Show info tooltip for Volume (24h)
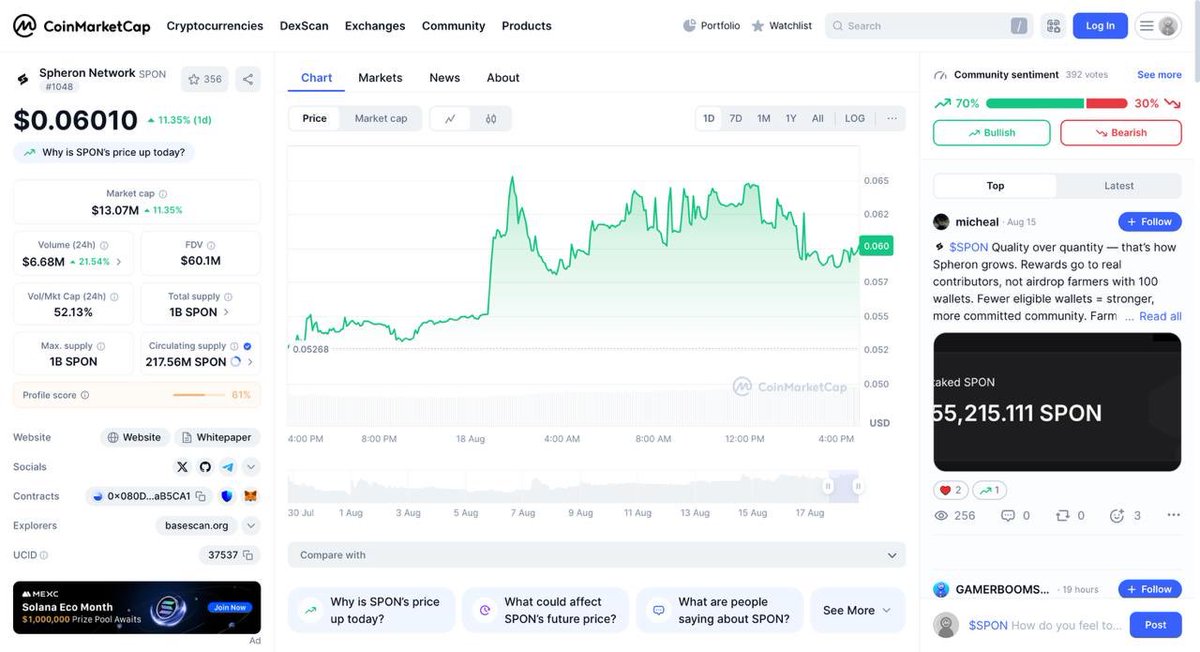This screenshot has width=1200, height=652. click(104, 245)
